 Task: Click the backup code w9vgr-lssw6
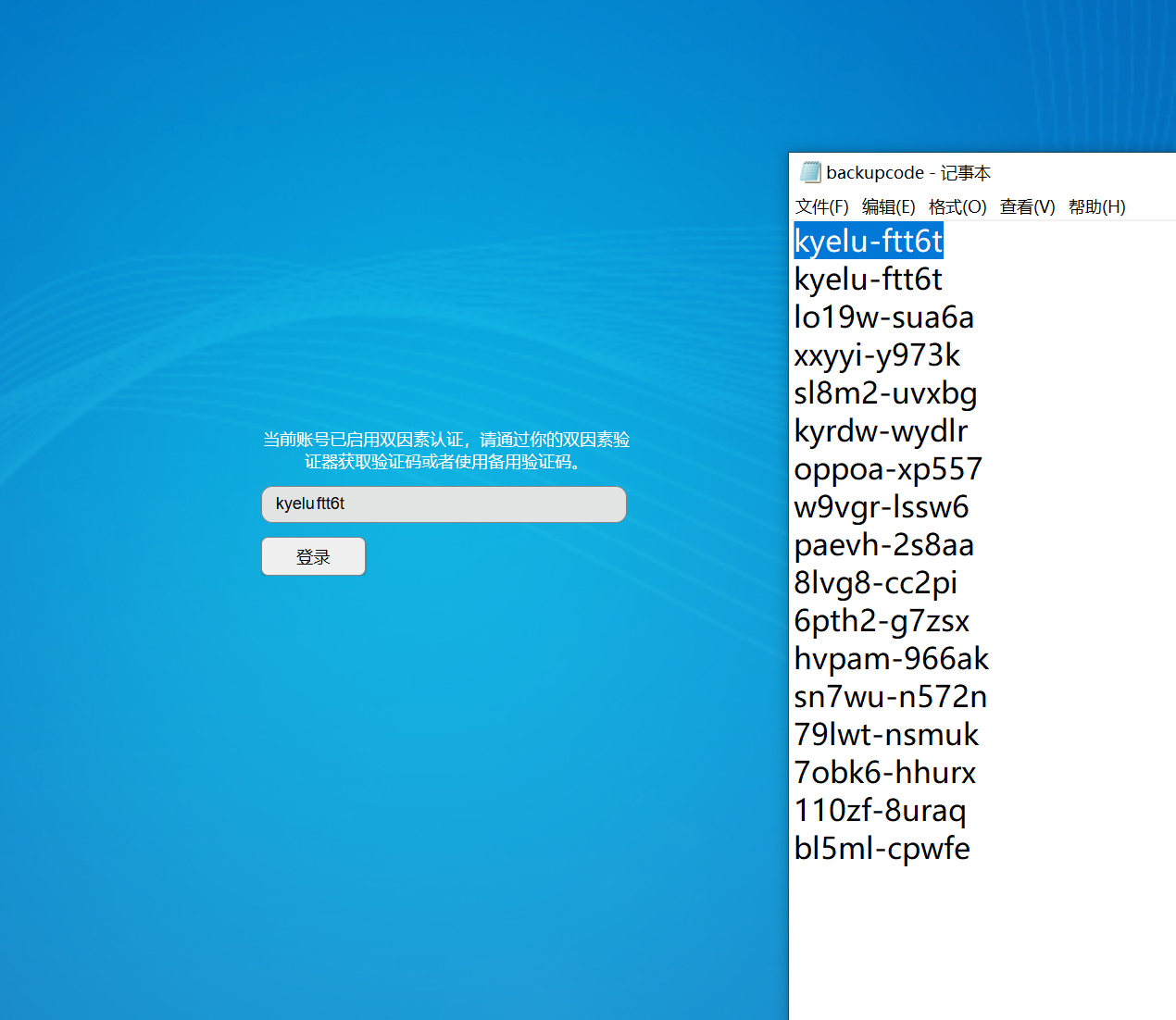pos(882,506)
